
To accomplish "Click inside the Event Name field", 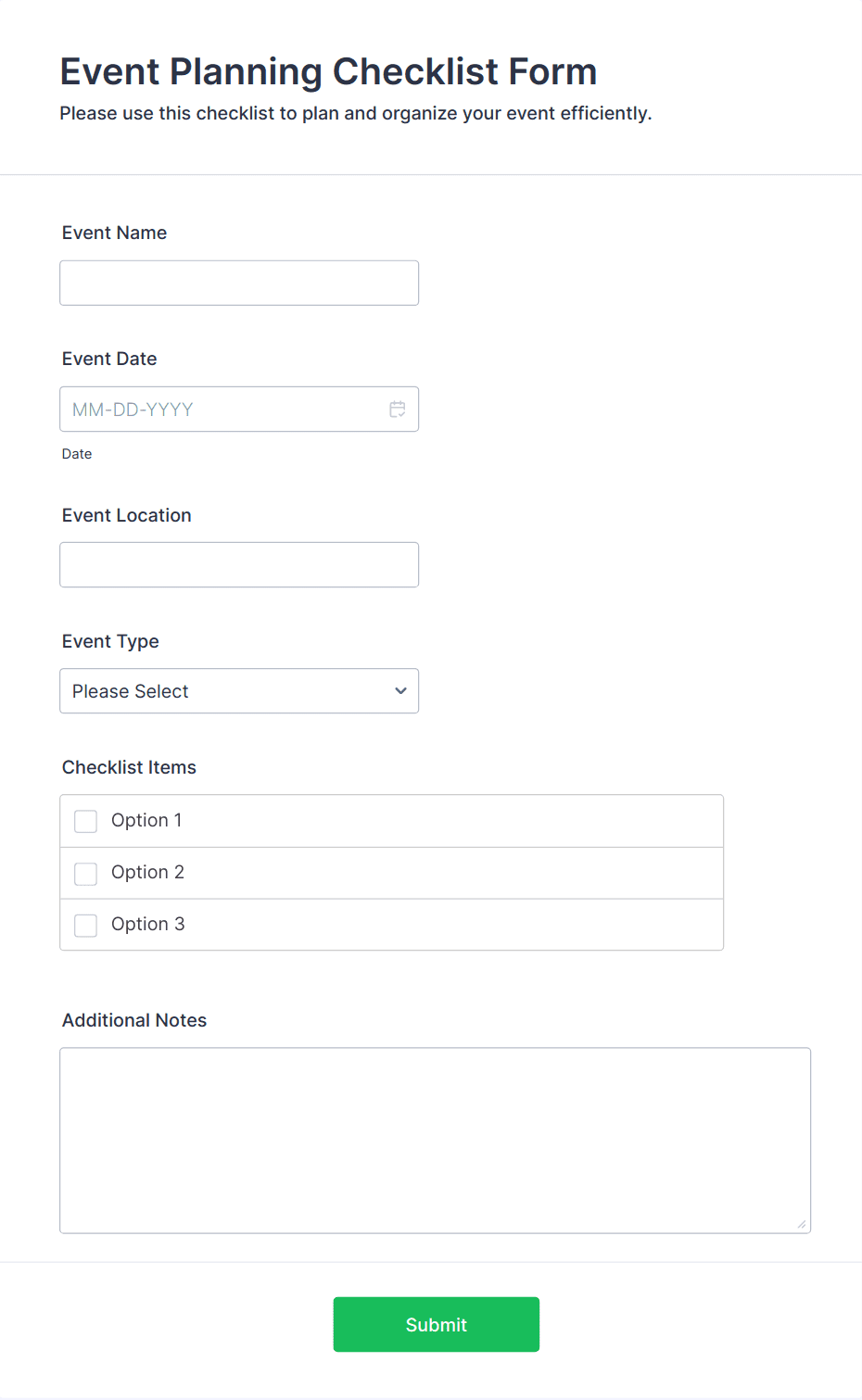I will [x=238, y=283].
